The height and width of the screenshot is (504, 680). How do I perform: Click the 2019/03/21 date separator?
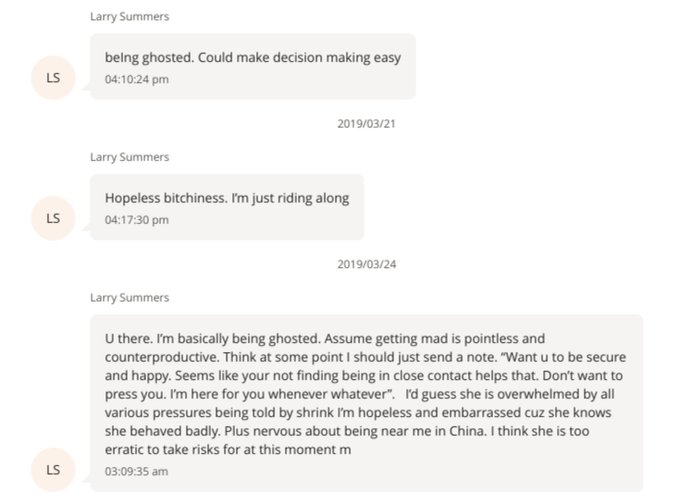362,124
